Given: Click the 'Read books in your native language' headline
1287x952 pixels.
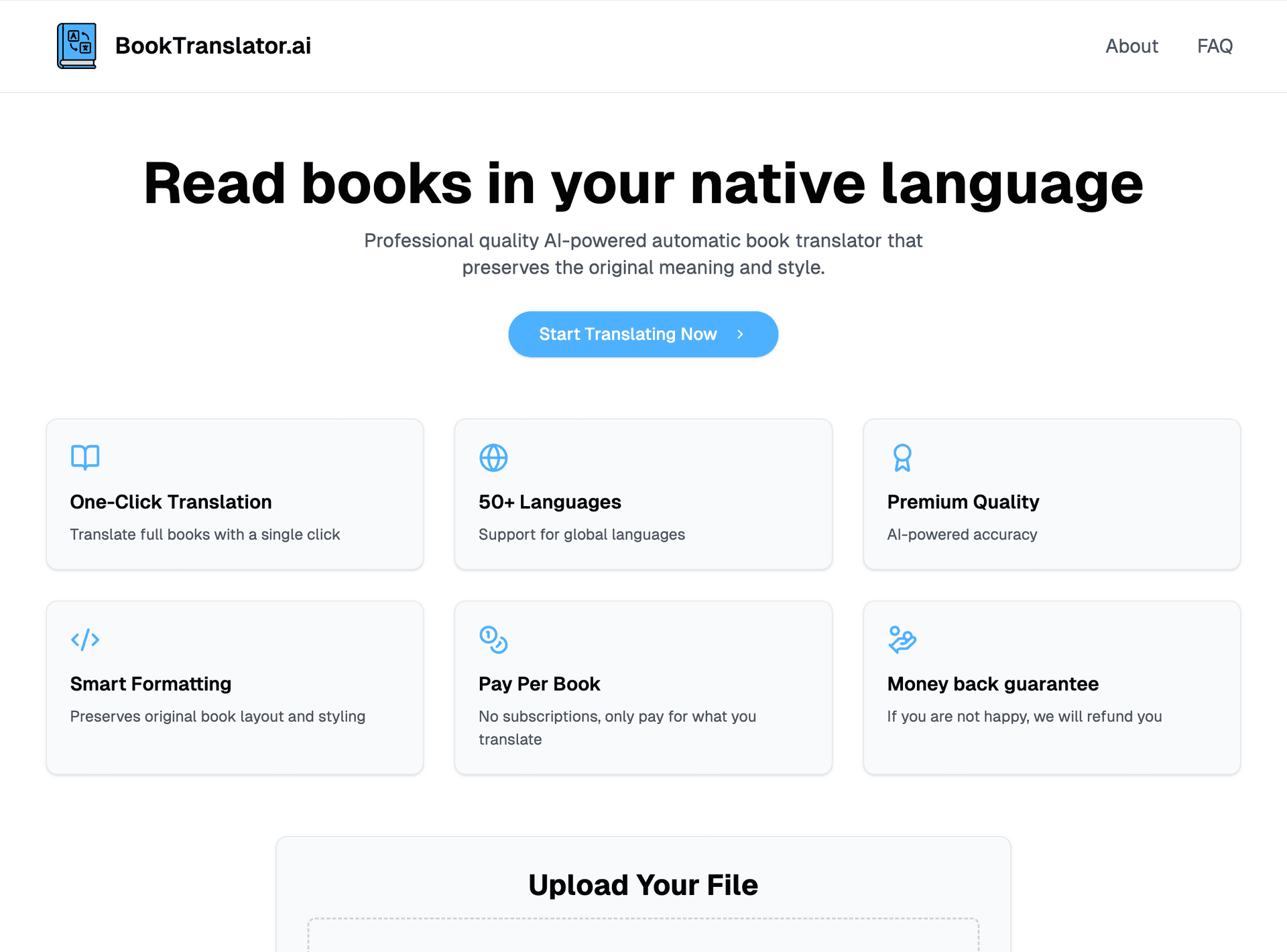Looking at the screenshot, I should [643, 184].
